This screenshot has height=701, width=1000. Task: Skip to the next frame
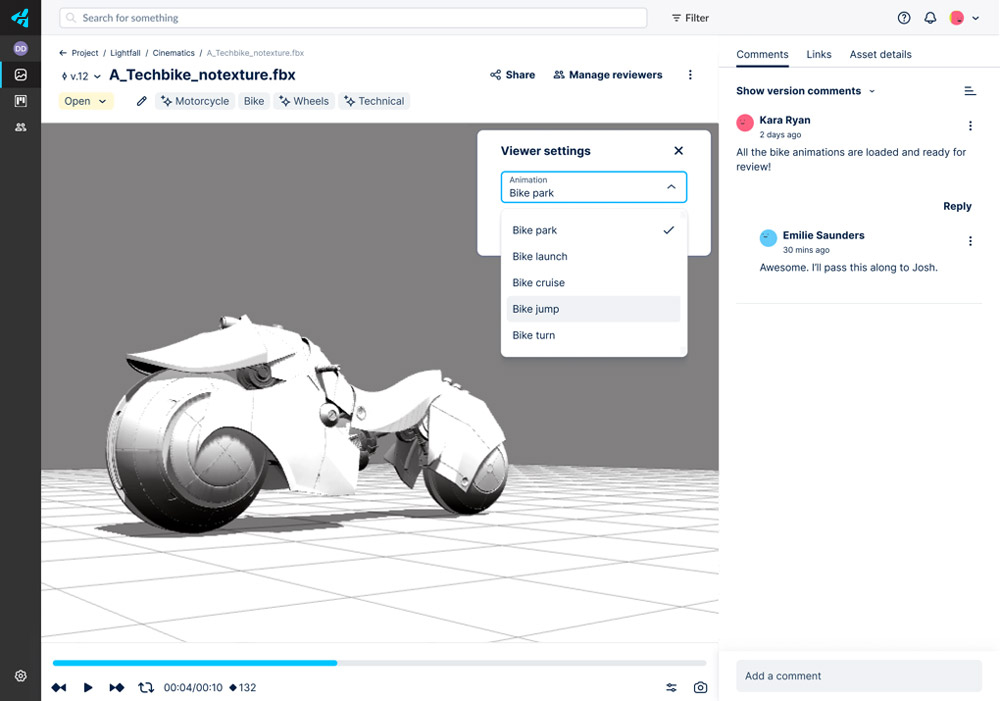[x=116, y=687]
